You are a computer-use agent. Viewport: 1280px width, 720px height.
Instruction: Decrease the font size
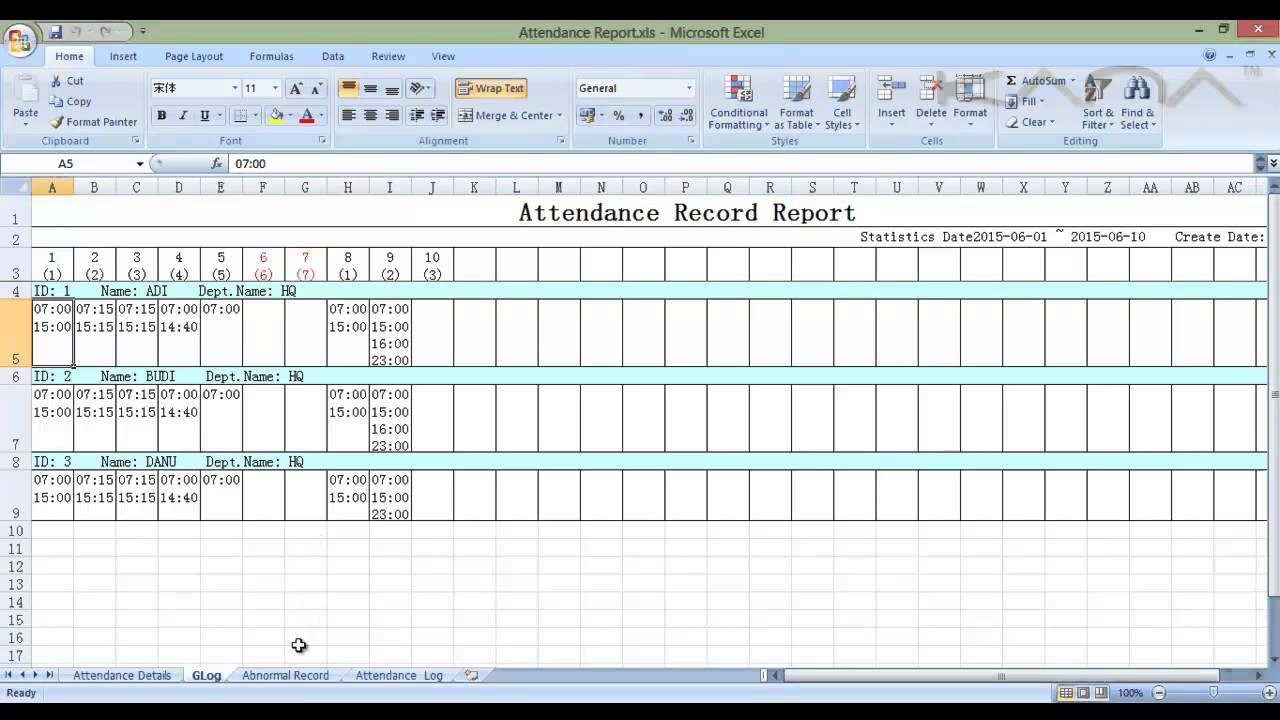pyautogui.click(x=317, y=88)
